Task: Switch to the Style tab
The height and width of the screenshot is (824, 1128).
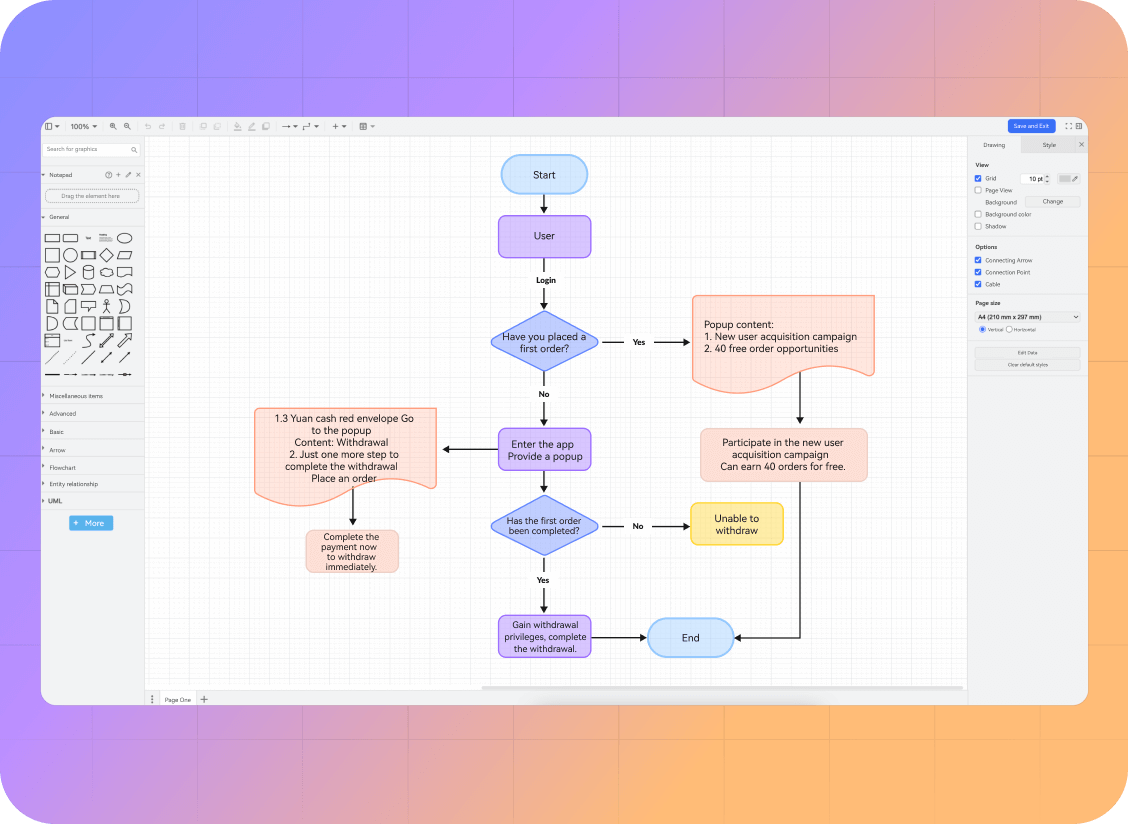Action: click(1048, 145)
